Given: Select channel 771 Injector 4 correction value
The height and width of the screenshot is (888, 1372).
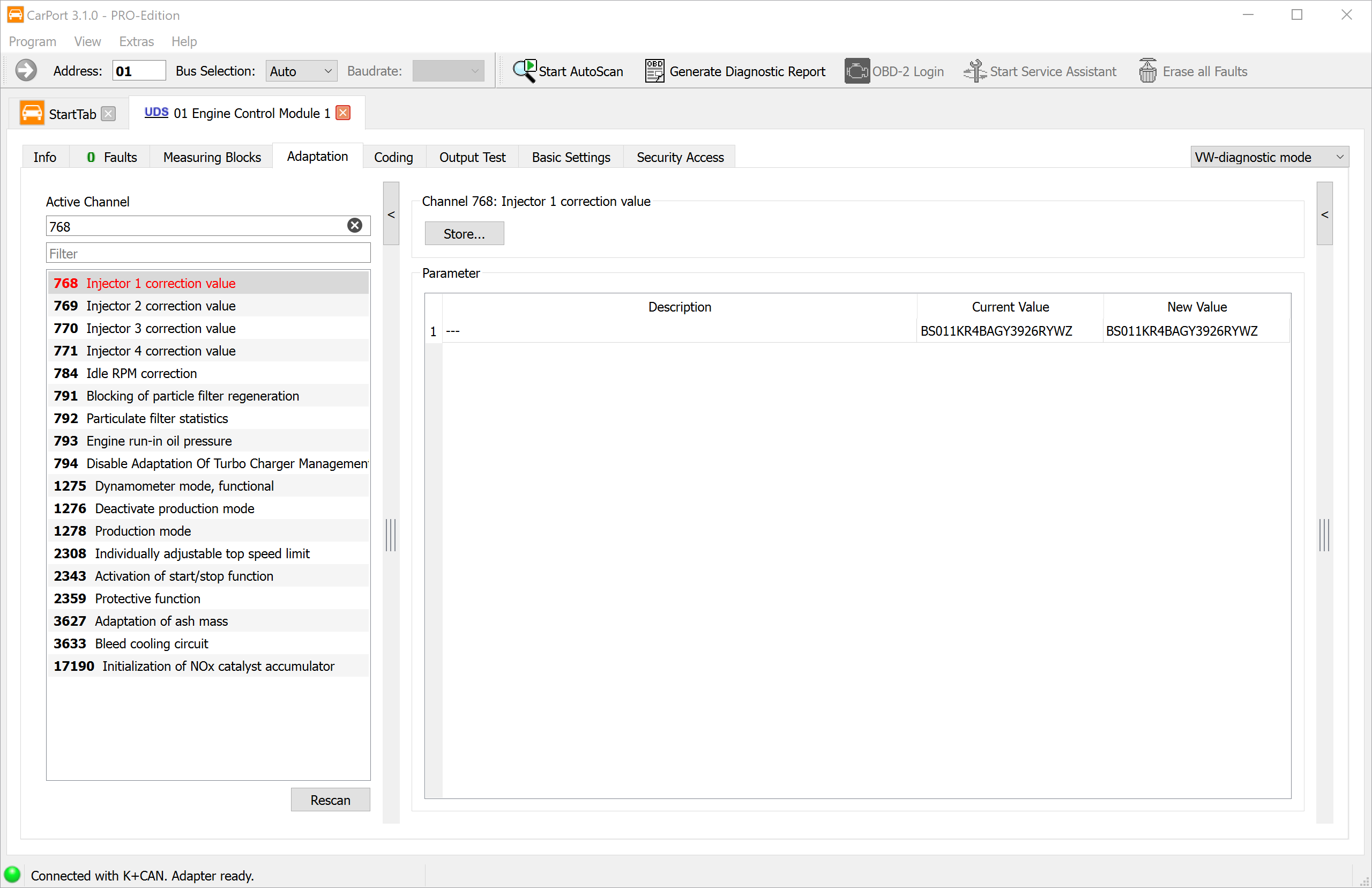Looking at the screenshot, I should pyautogui.click(x=208, y=350).
